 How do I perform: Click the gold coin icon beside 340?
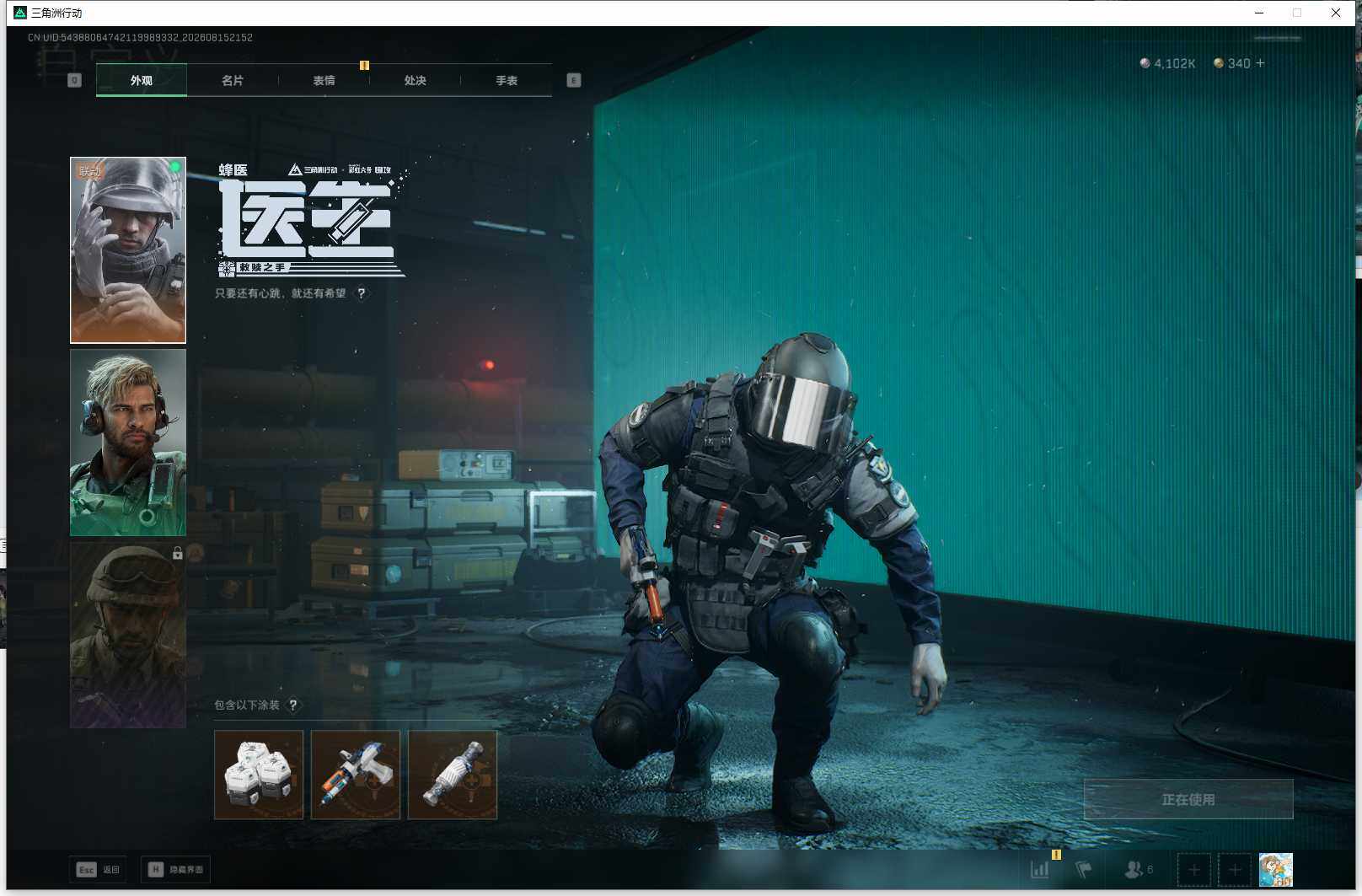(x=1219, y=63)
